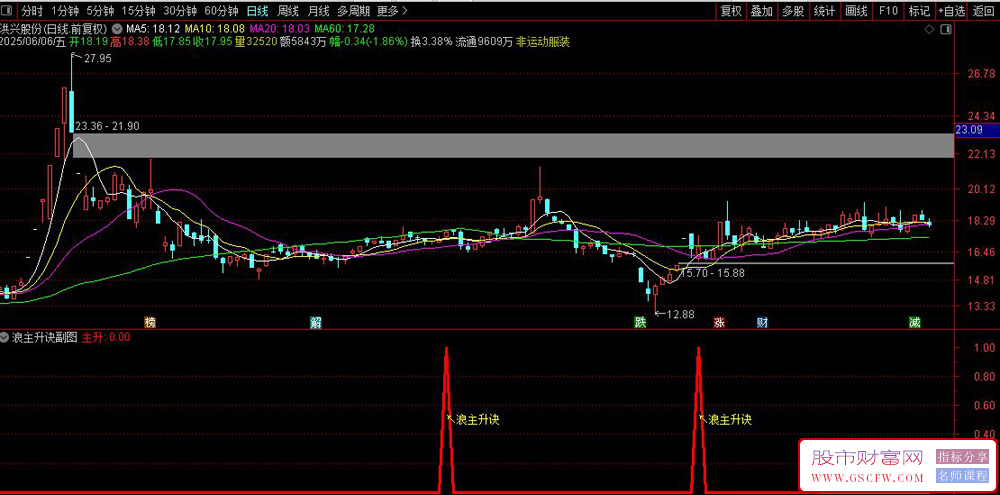
Task: Select the 1分钟 period tab
Action: tap(64, 11)
